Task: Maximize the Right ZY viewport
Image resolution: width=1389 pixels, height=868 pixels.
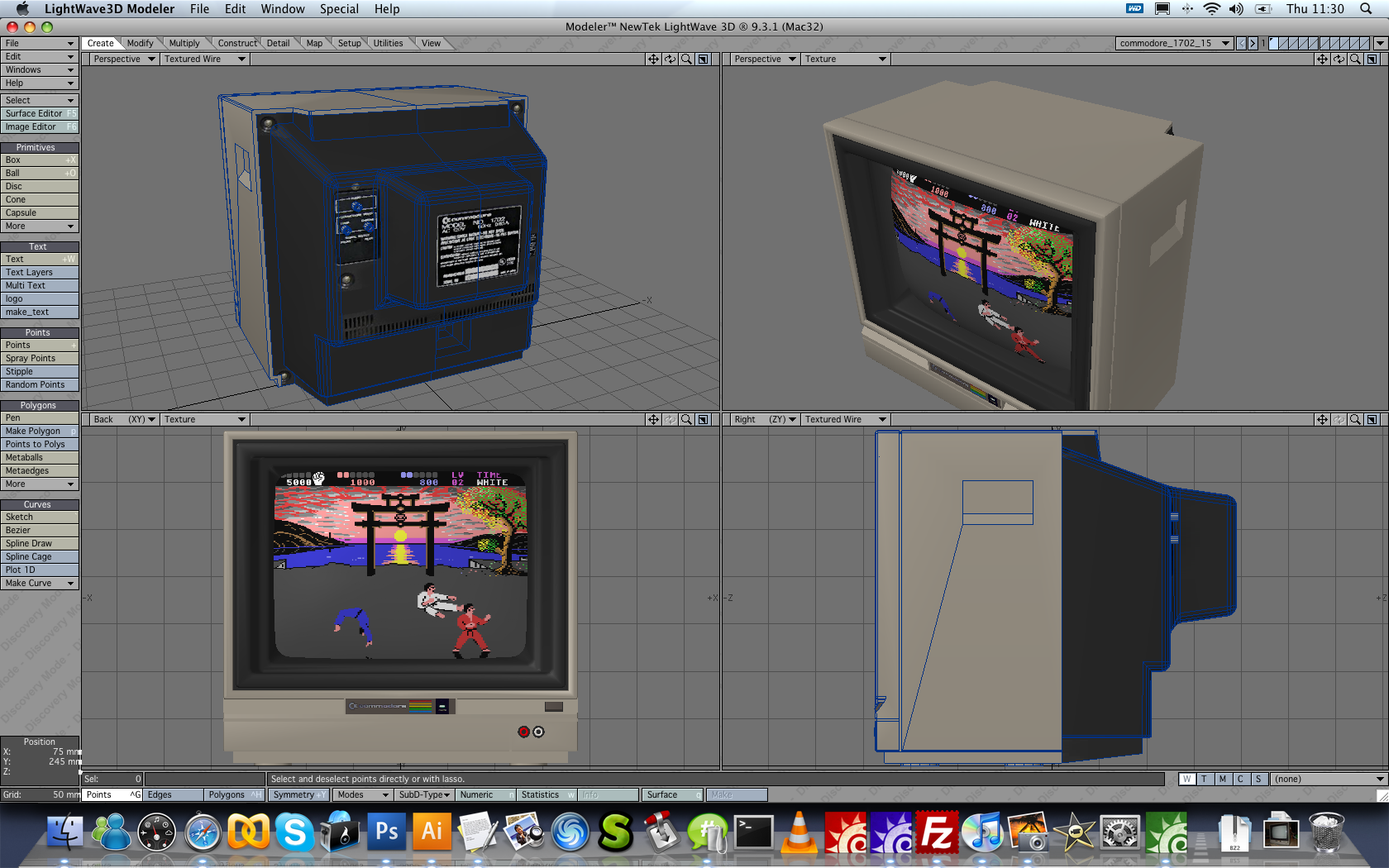Action: pos(1372,420)
